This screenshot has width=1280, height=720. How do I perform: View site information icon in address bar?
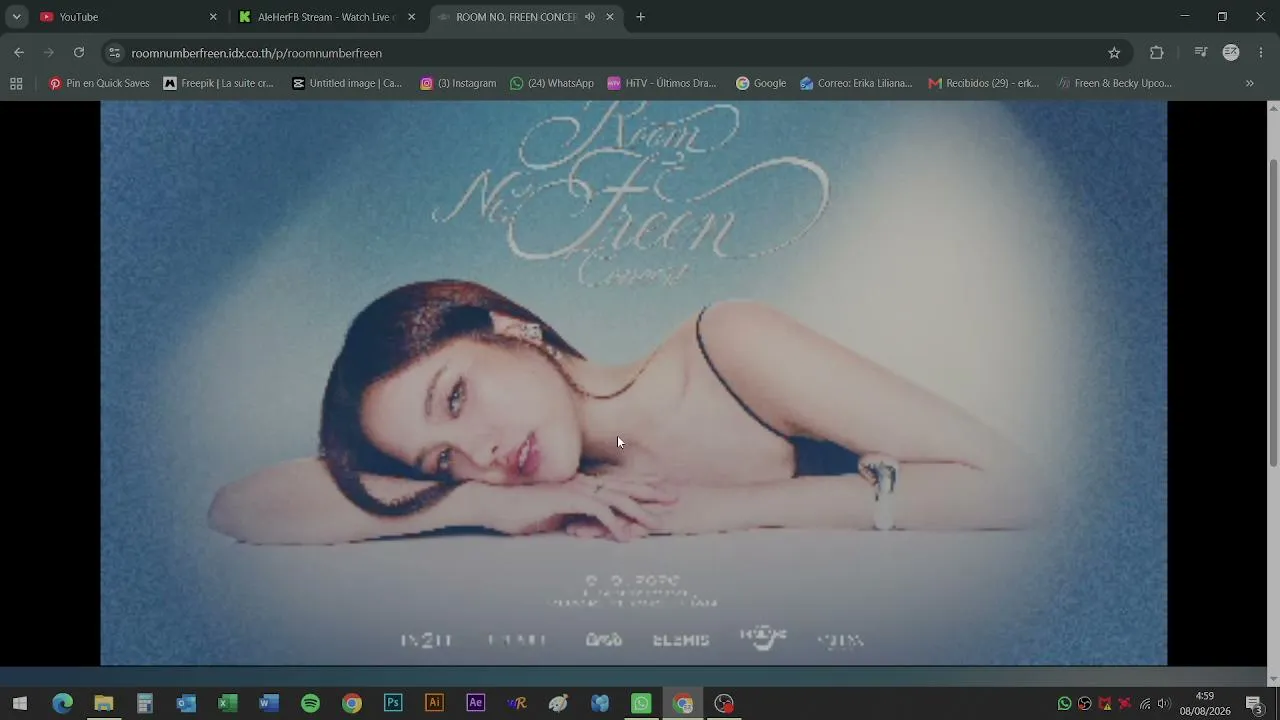(114, 53)
